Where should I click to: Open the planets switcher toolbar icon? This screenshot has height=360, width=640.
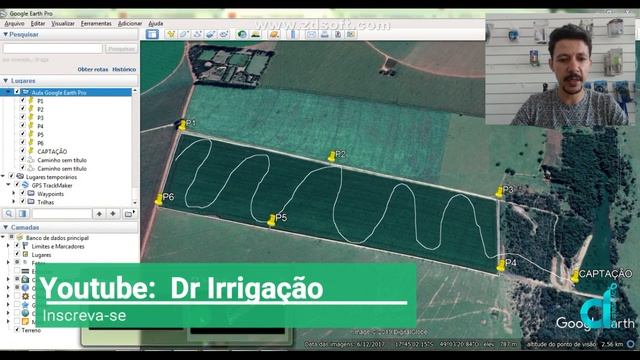[x=274, y=34]
